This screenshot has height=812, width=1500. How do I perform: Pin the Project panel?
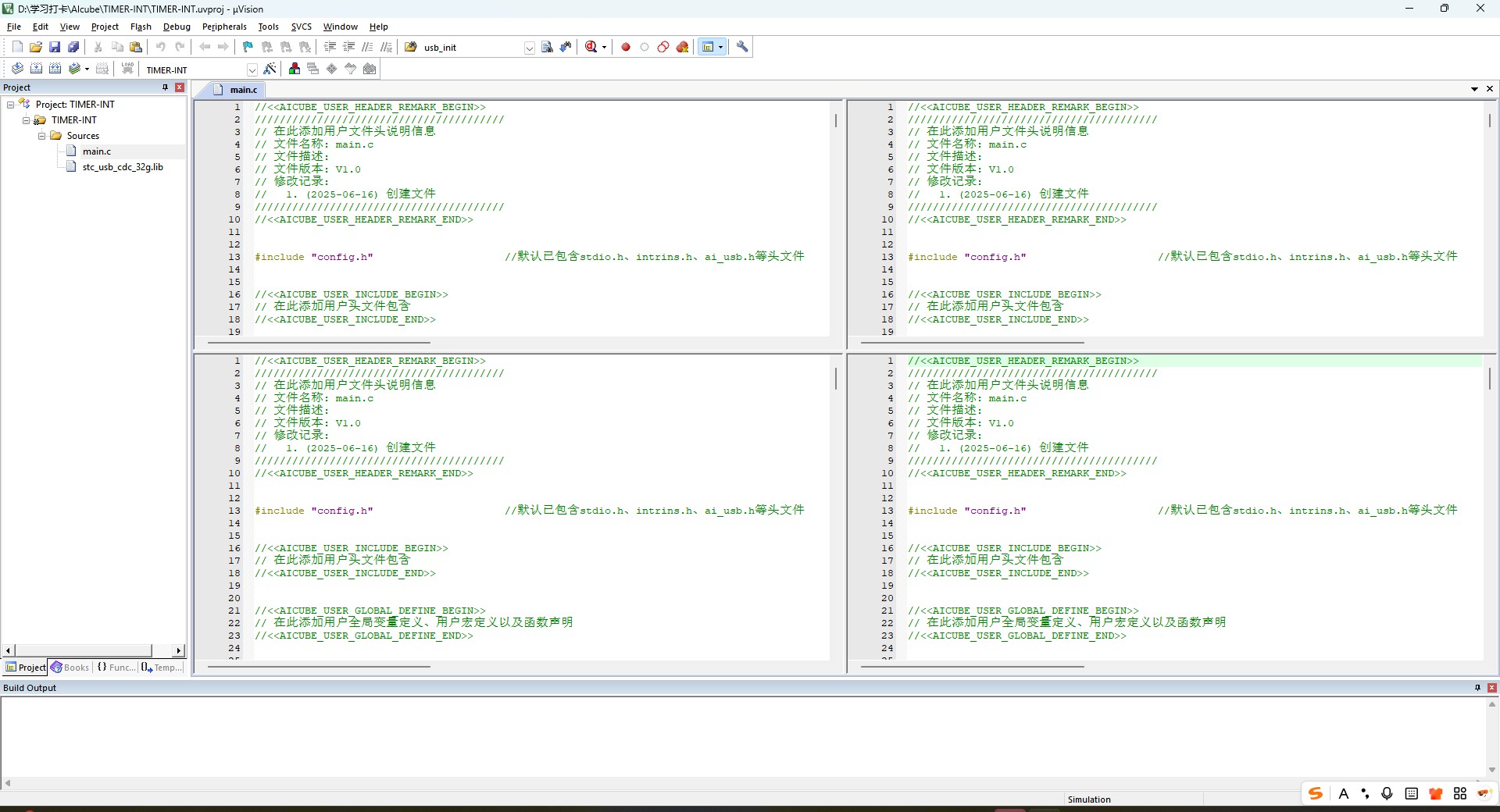tap(165, 87)
